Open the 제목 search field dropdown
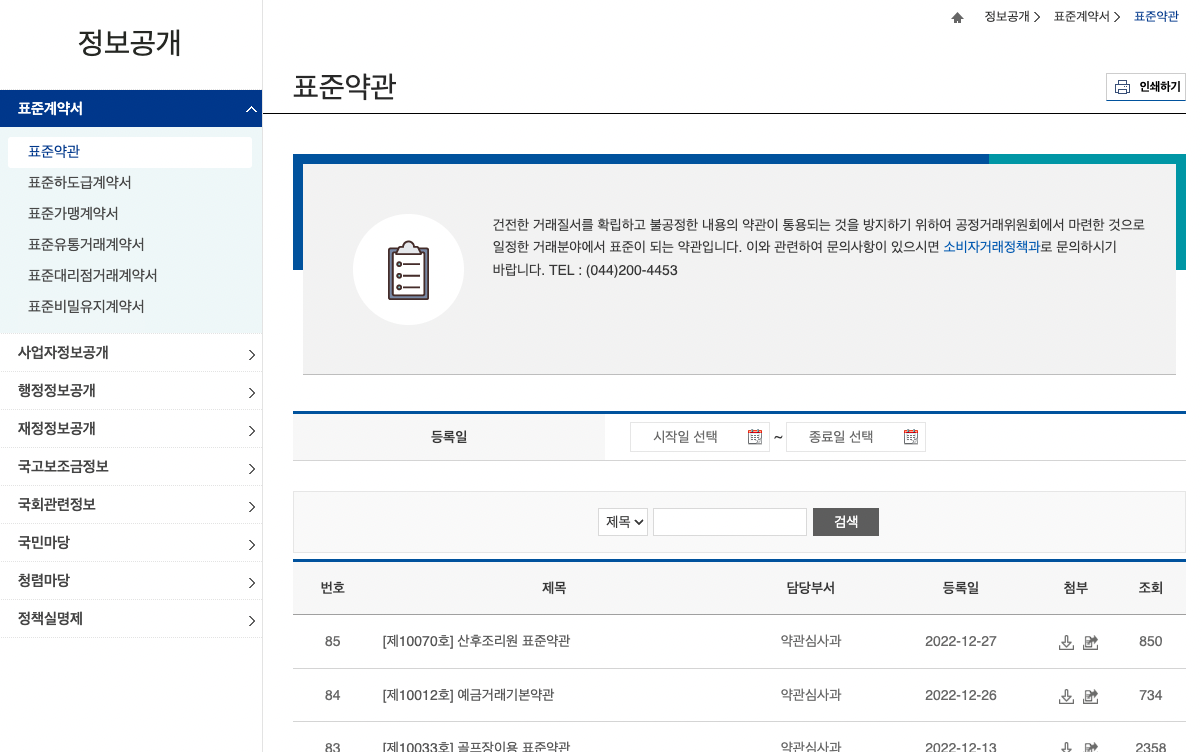 pos(622,521)
